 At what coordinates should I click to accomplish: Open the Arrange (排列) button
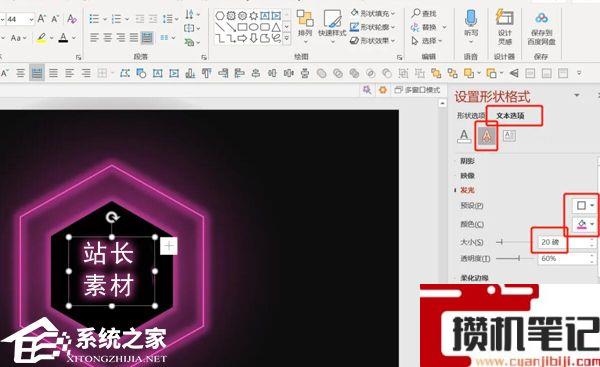click(305, 25)
